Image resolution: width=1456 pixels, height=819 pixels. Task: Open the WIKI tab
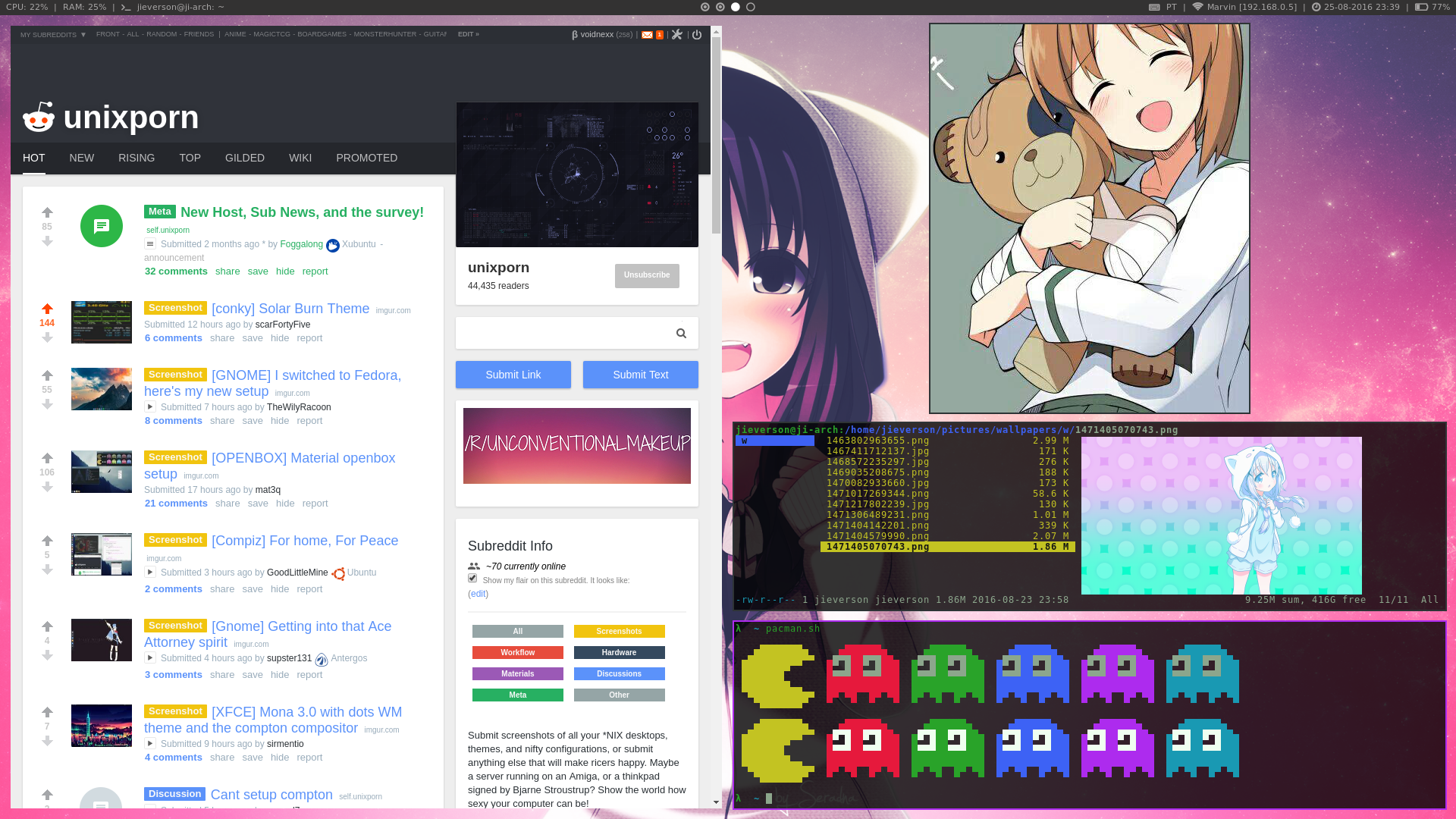300,158
